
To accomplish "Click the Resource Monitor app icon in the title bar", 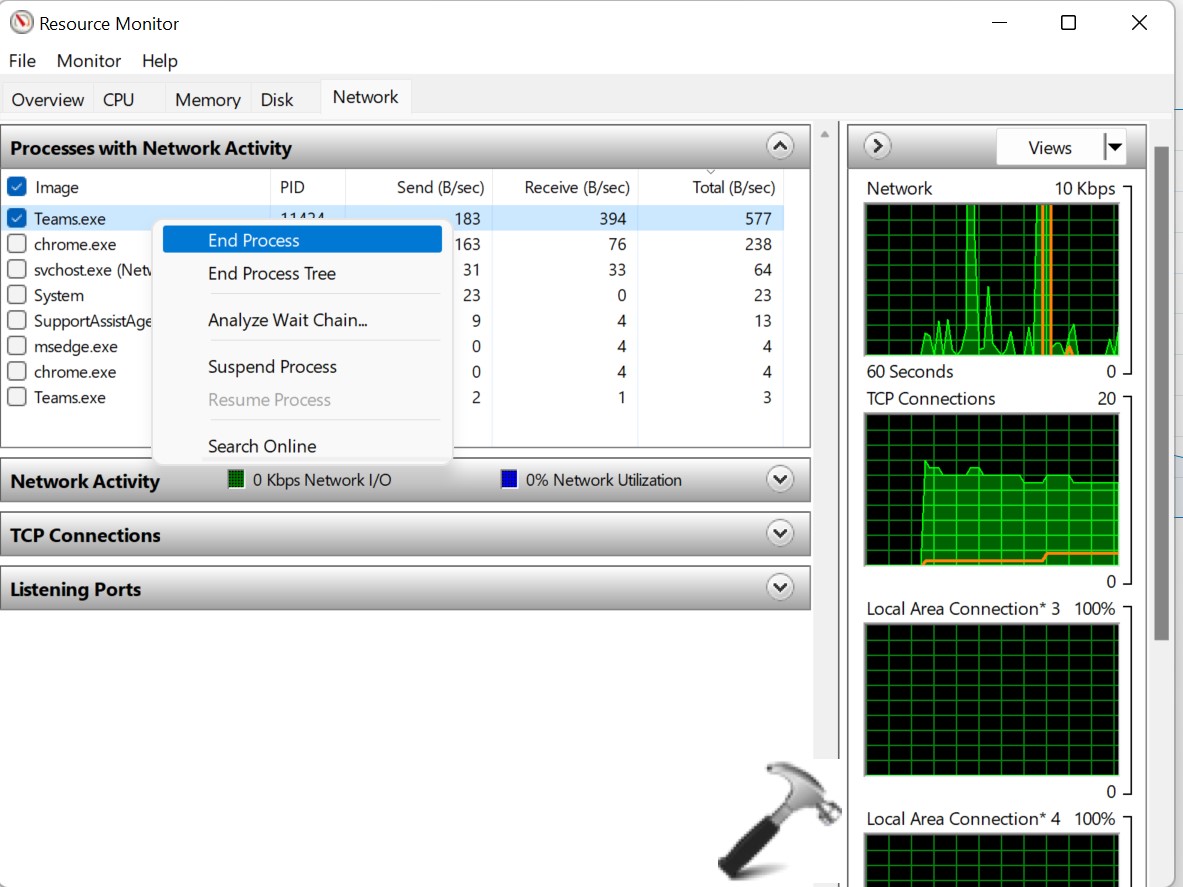I will (21, 23).
